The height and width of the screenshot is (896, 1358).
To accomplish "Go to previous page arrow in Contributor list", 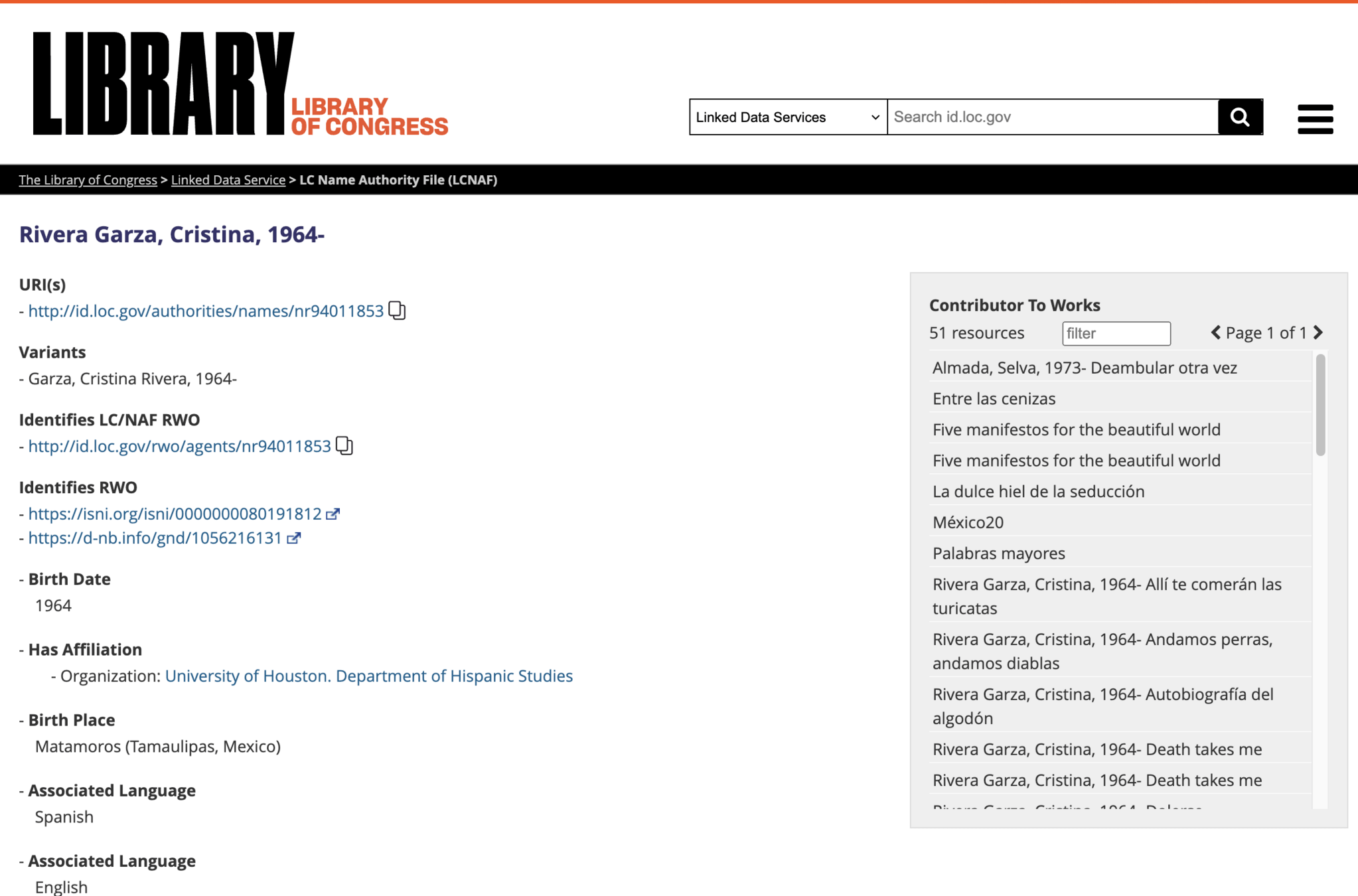I will 1215,333.
